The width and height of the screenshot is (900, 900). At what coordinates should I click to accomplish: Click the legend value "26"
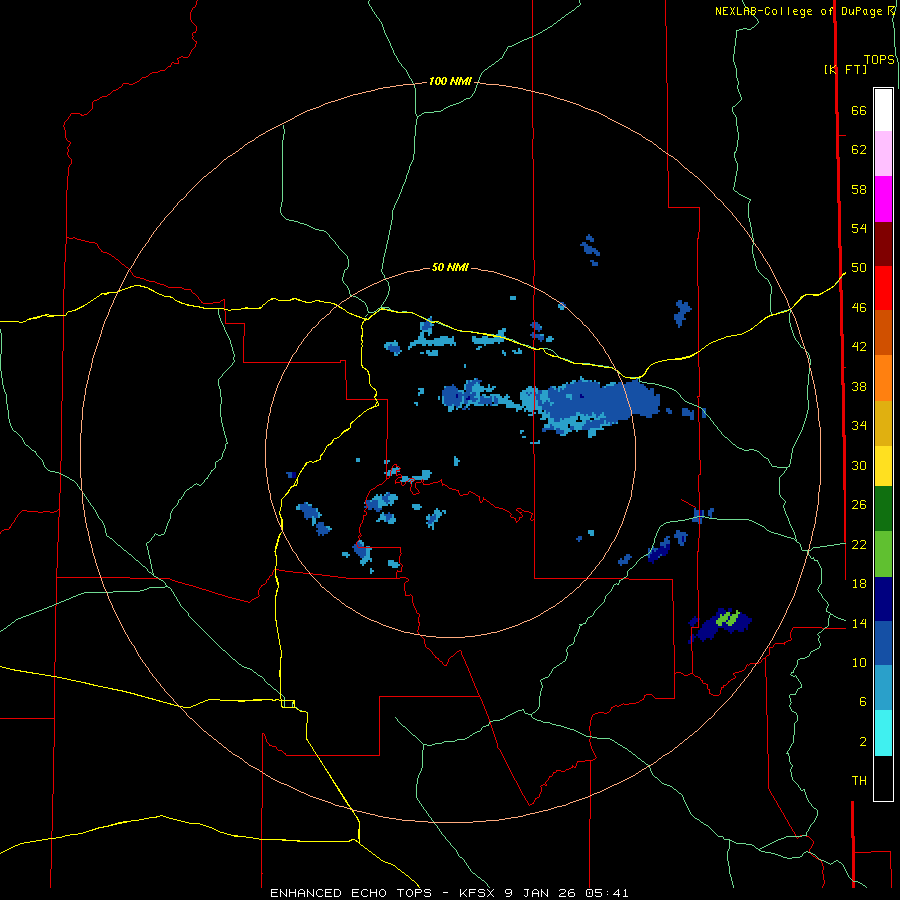coord(859,505)
